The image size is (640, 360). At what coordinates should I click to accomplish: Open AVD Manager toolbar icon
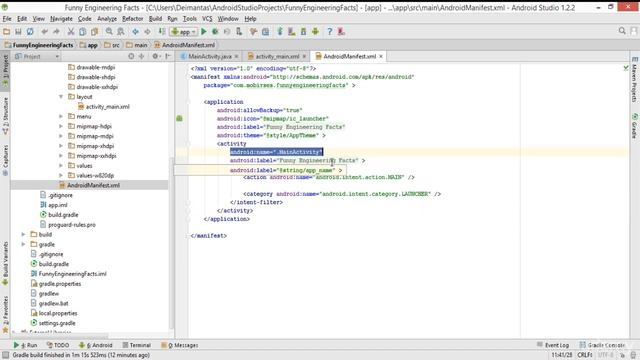(x=291, y=31)
